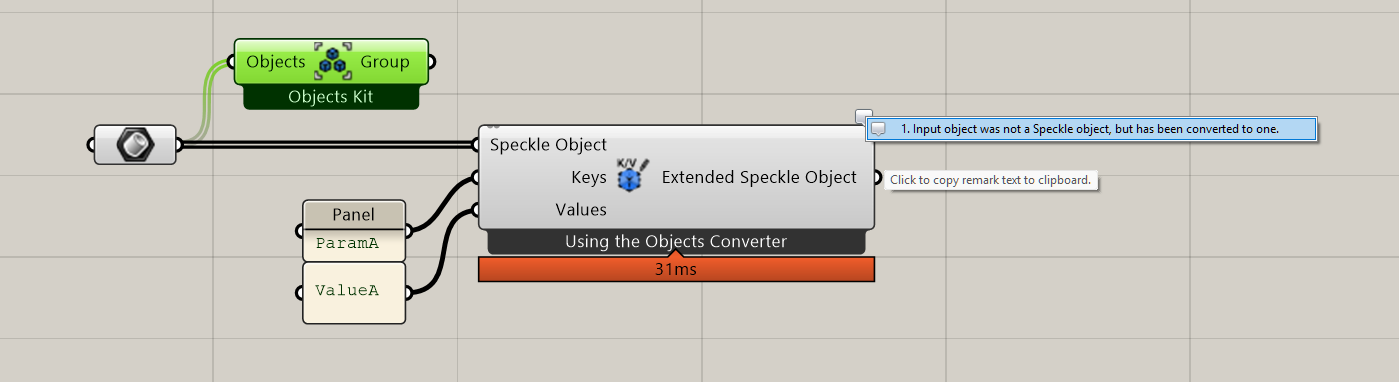The width and height of the screenshot is (1399, 382).
Task: Click the ParamA panel text
Action: [347, 243]
